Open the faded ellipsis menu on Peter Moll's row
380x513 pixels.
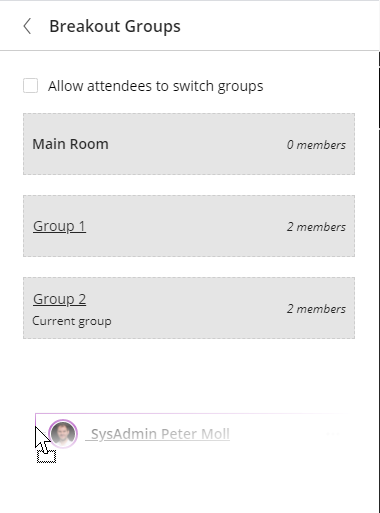pos(332,434)
